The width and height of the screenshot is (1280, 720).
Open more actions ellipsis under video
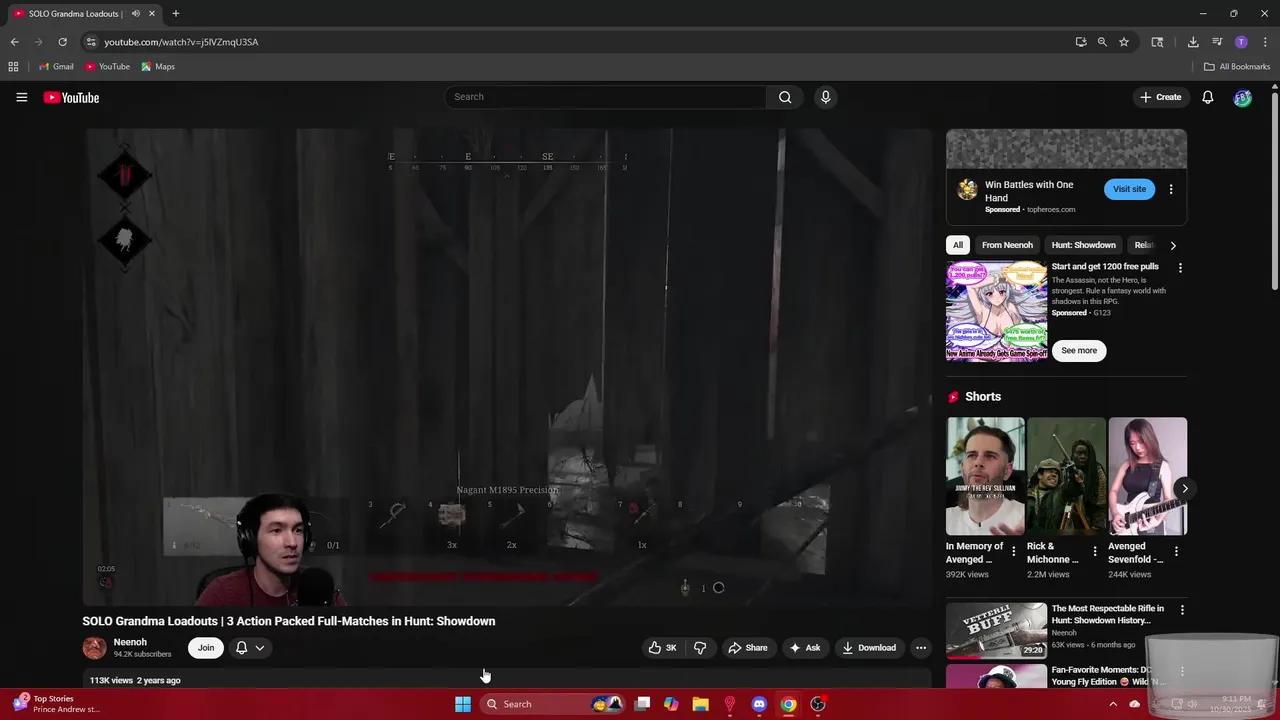[921, 648]
